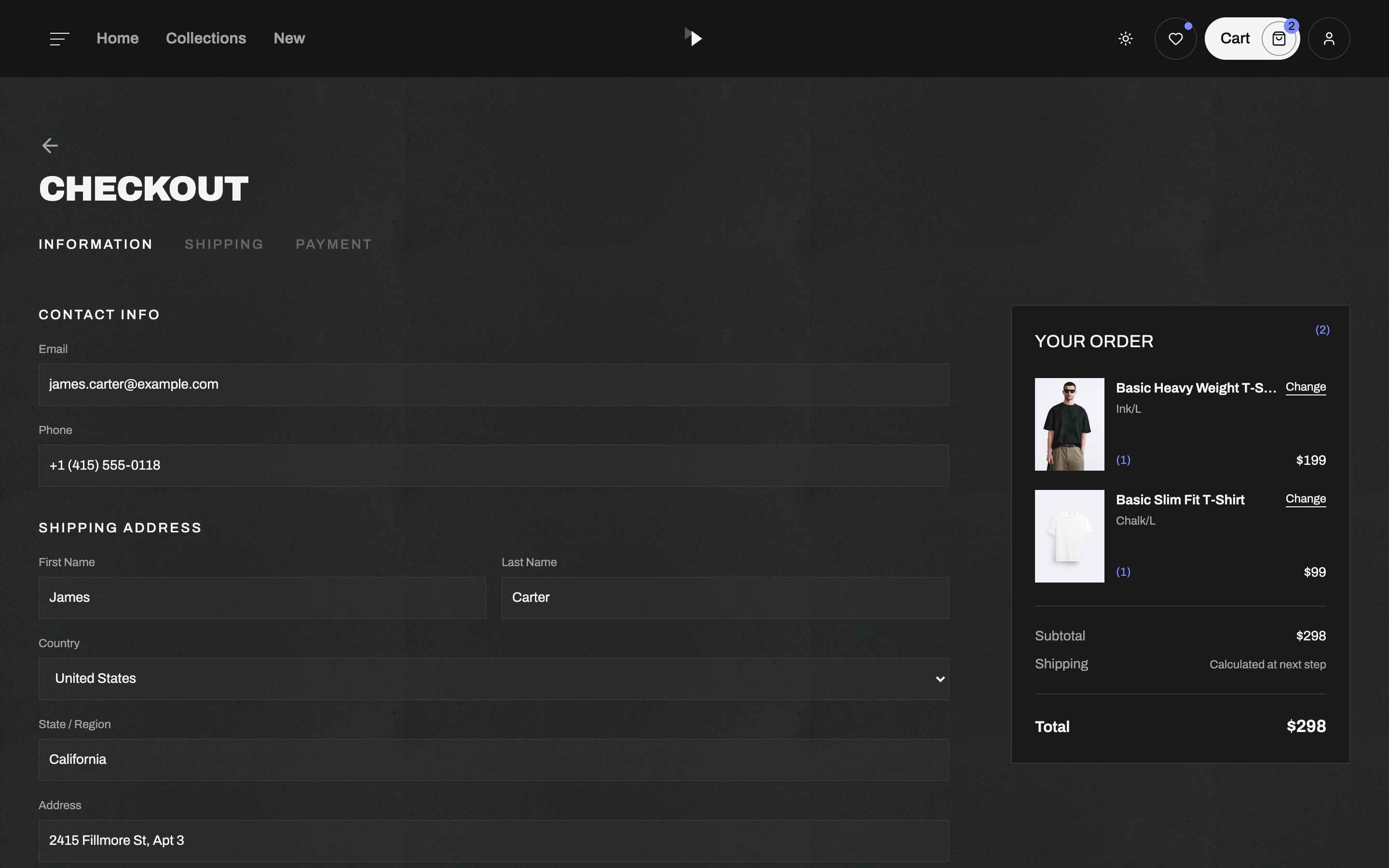Click the (2) order item count
The height and width of the screenshot is (868, 1389).
coord(1322,330)
